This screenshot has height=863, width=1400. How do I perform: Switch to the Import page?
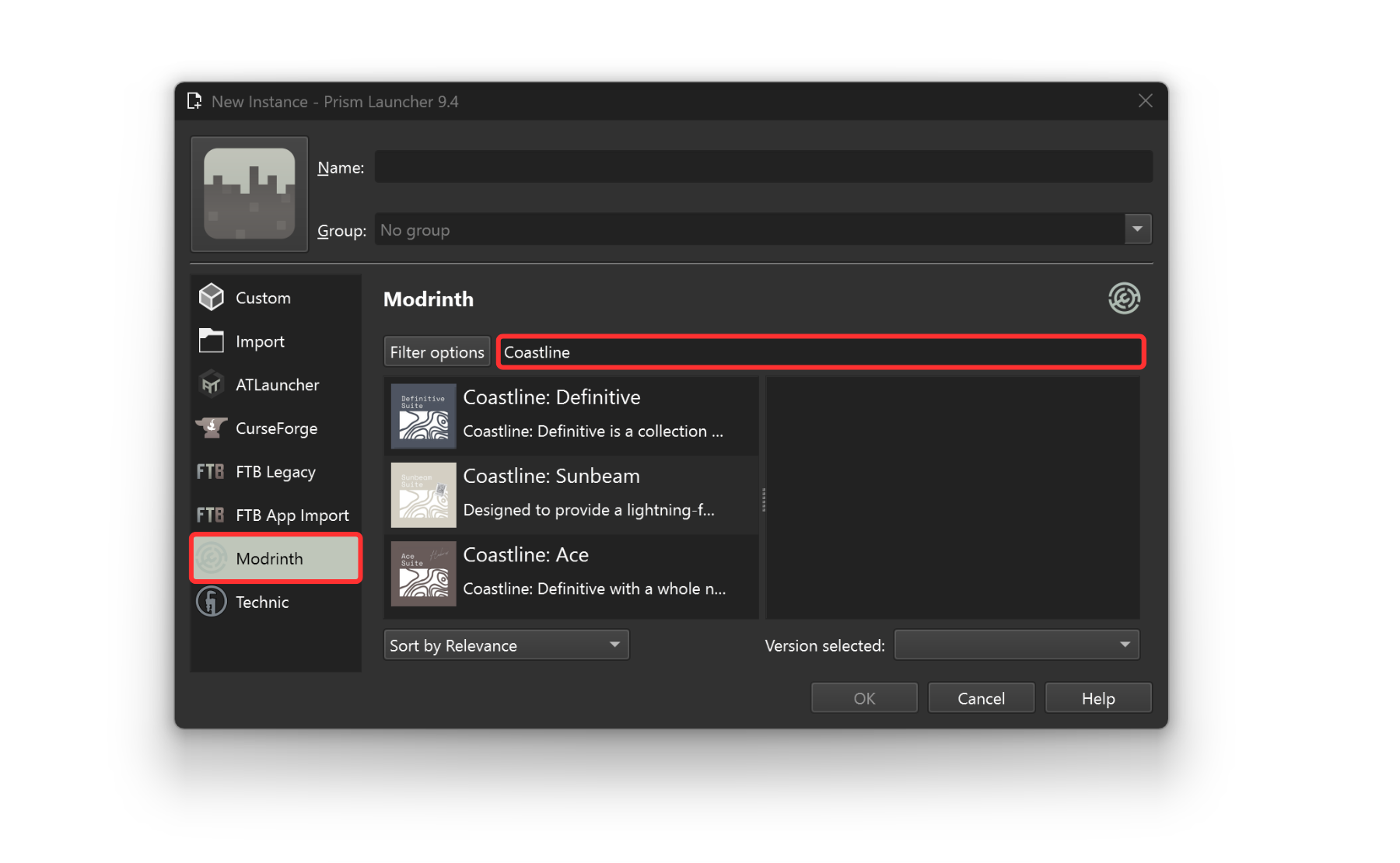[276, 341]
